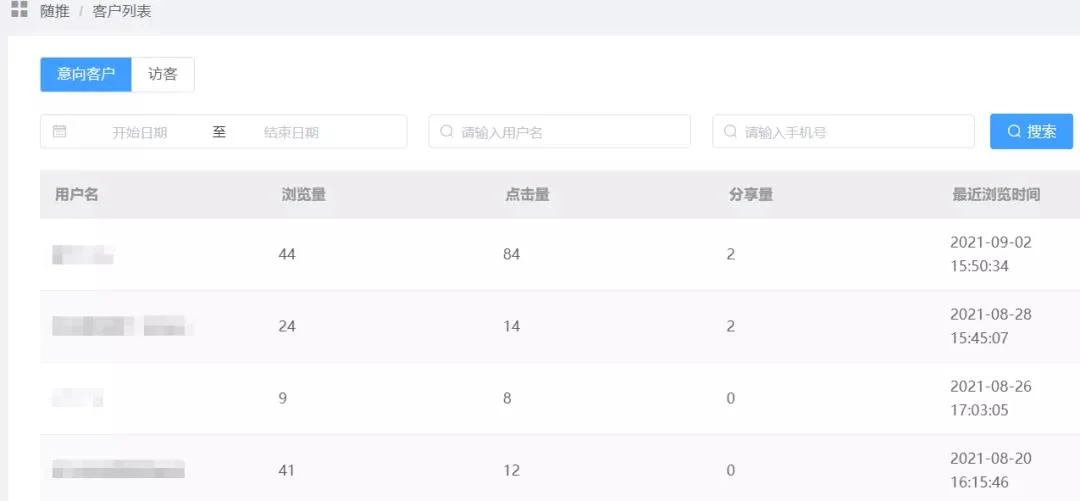Viewport: 1080px width, 501px height.
Task: Click the 分享量 column header
Action: [751, 195]
